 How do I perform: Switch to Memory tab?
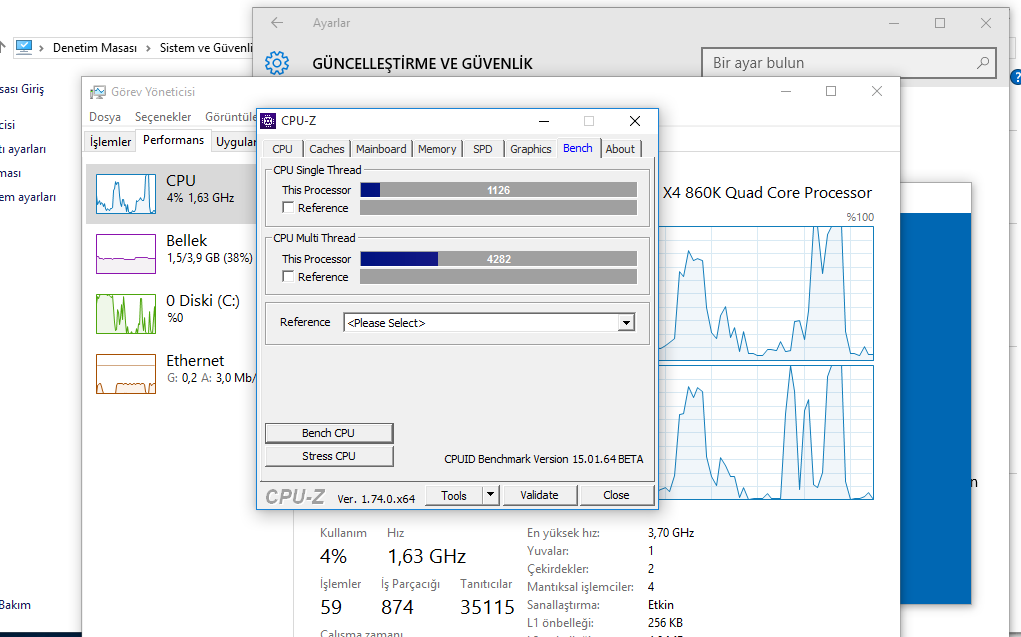pyautogui.click(x=437, y=149)
